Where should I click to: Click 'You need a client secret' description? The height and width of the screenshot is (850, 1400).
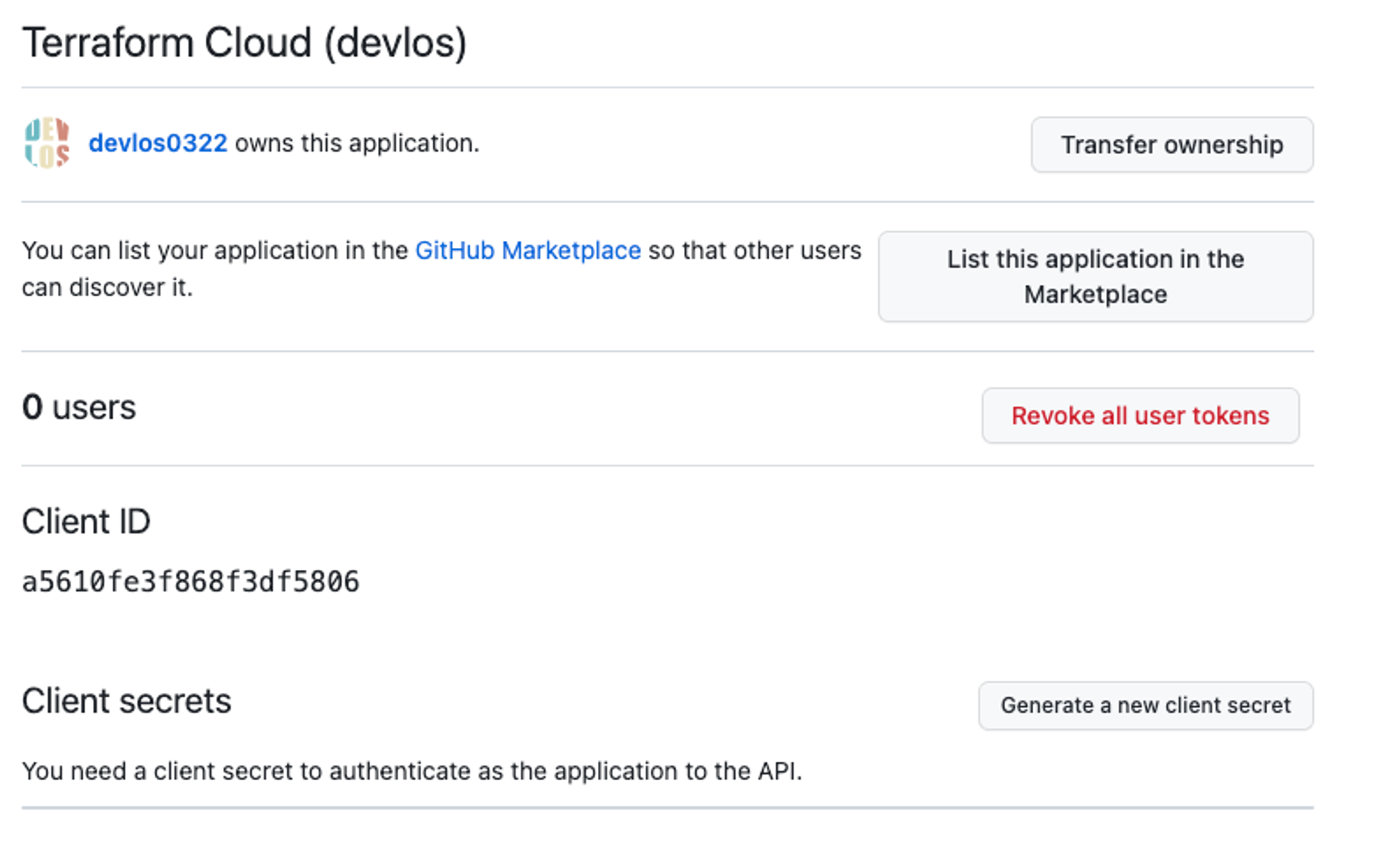tap(412, 772)
